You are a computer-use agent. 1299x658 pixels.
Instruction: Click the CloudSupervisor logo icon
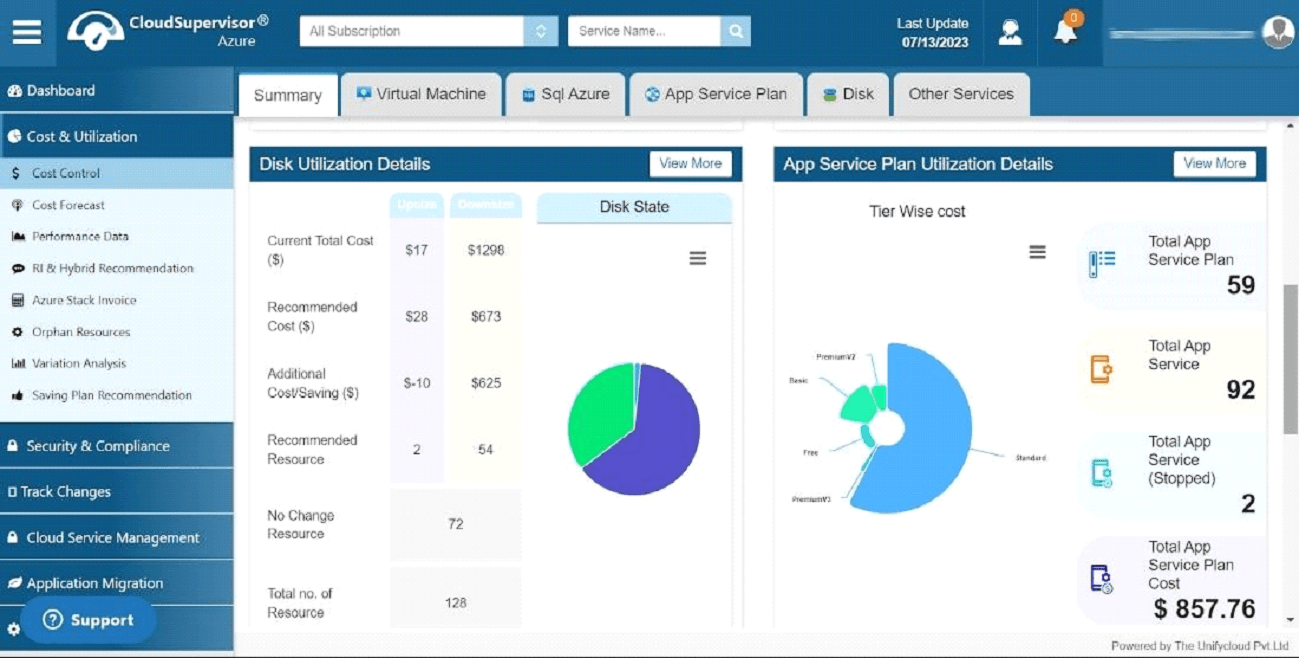point(95,31)
